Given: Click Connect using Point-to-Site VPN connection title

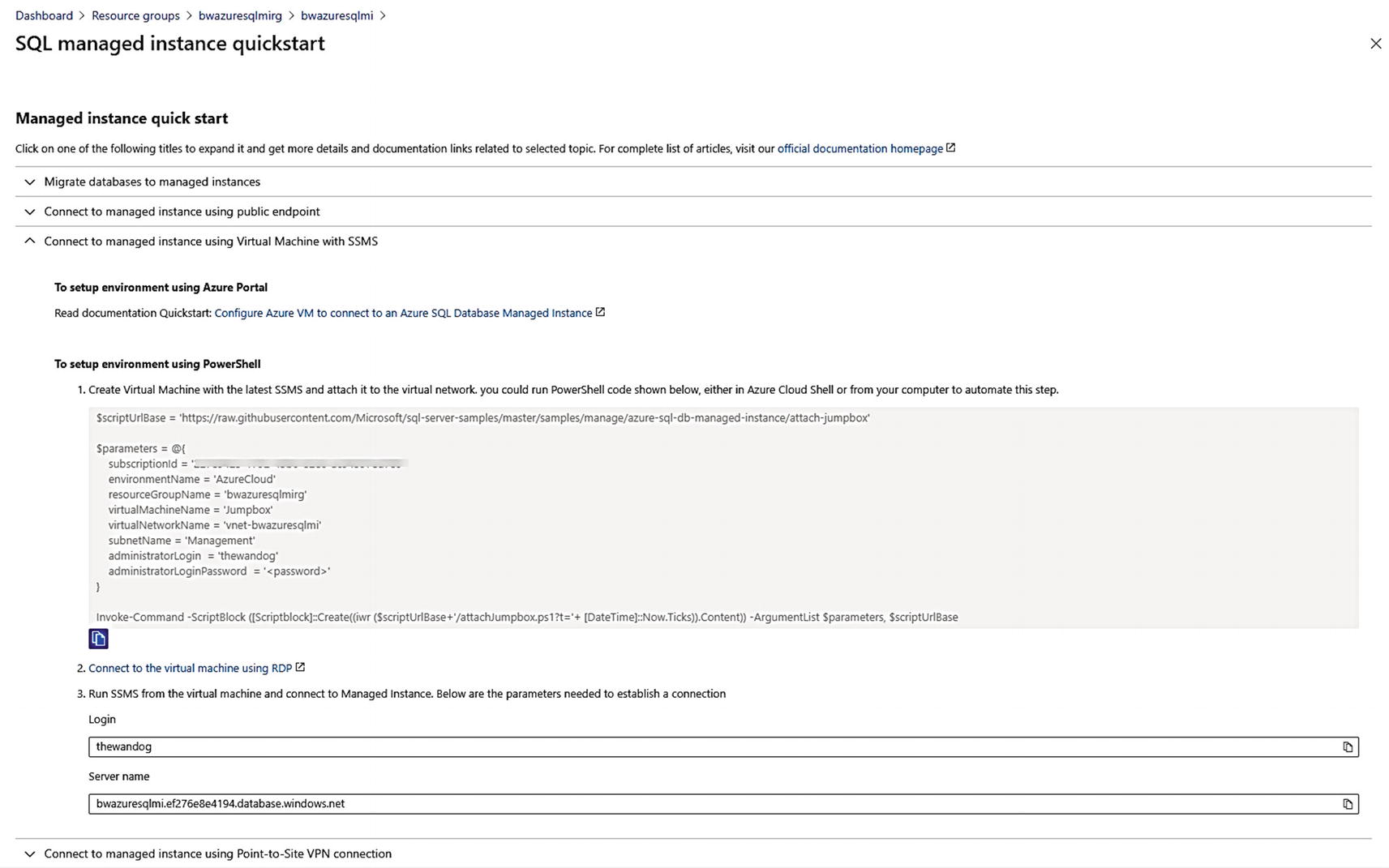Looking at the screenshot, I should [x=218, y=853].
